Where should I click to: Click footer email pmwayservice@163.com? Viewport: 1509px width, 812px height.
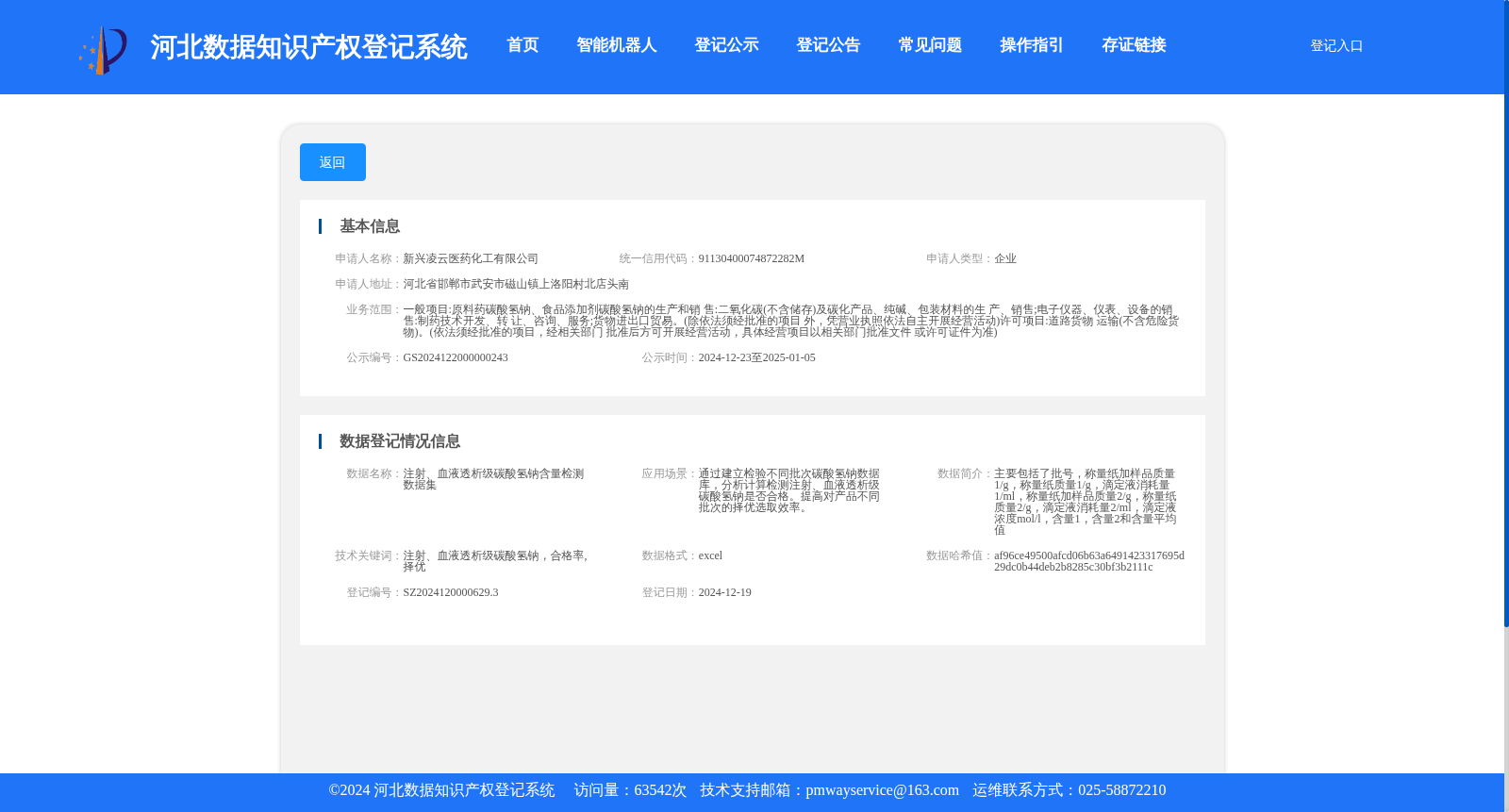[x=882, y=790]
